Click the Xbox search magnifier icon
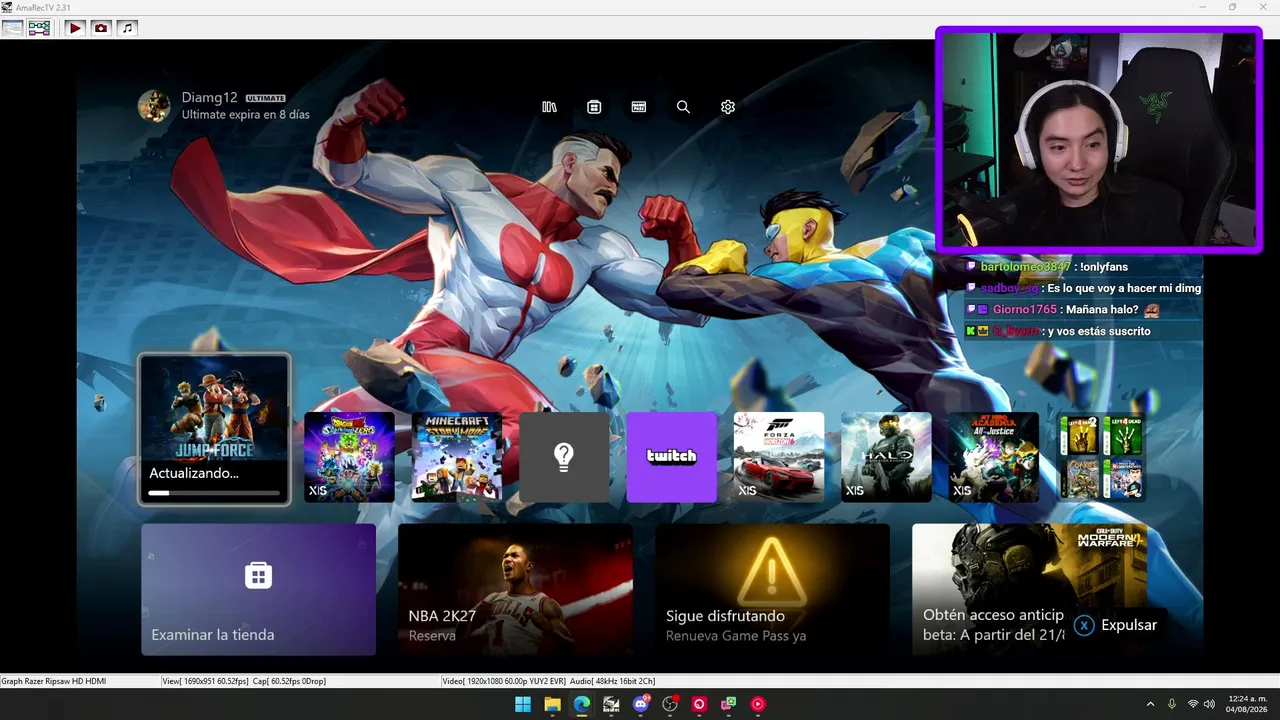 click(683, 107)
